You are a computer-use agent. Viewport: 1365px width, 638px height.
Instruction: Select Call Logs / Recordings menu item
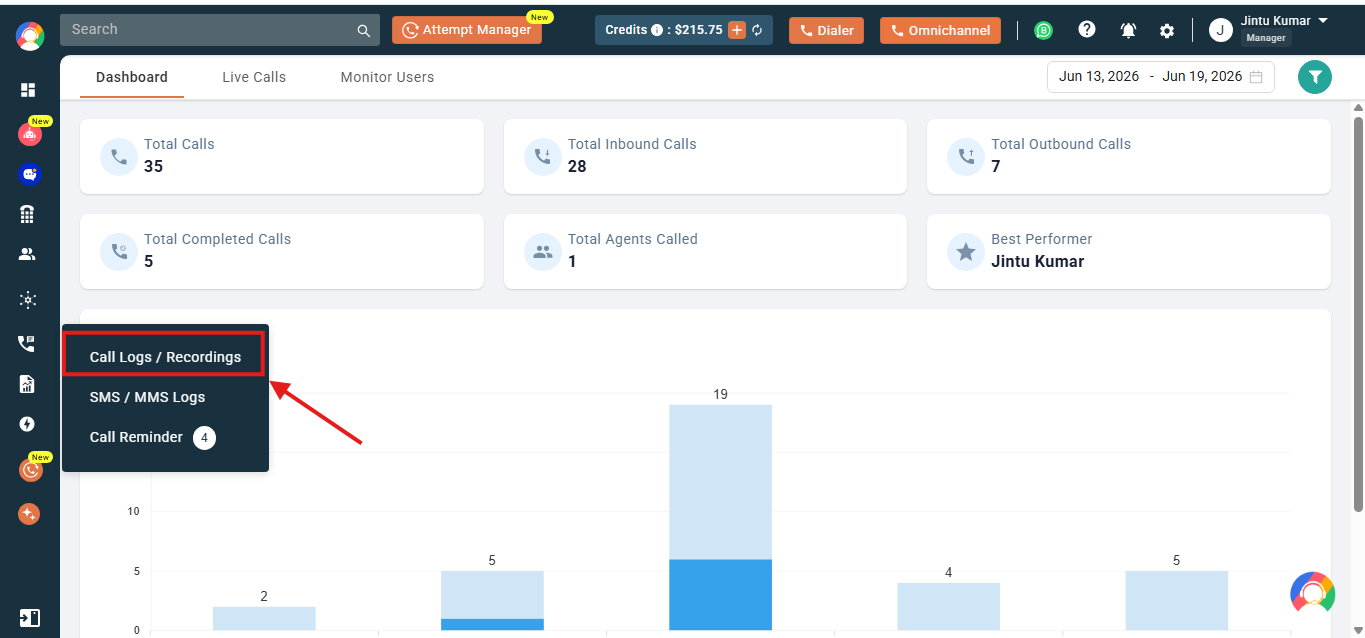tap(165, 357)
